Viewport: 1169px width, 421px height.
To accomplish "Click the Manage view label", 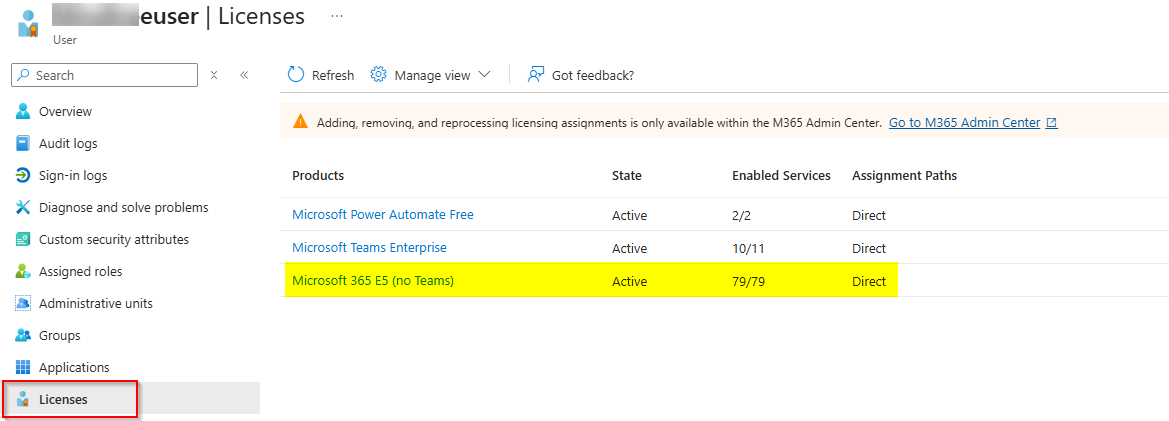I will [432, 75].
